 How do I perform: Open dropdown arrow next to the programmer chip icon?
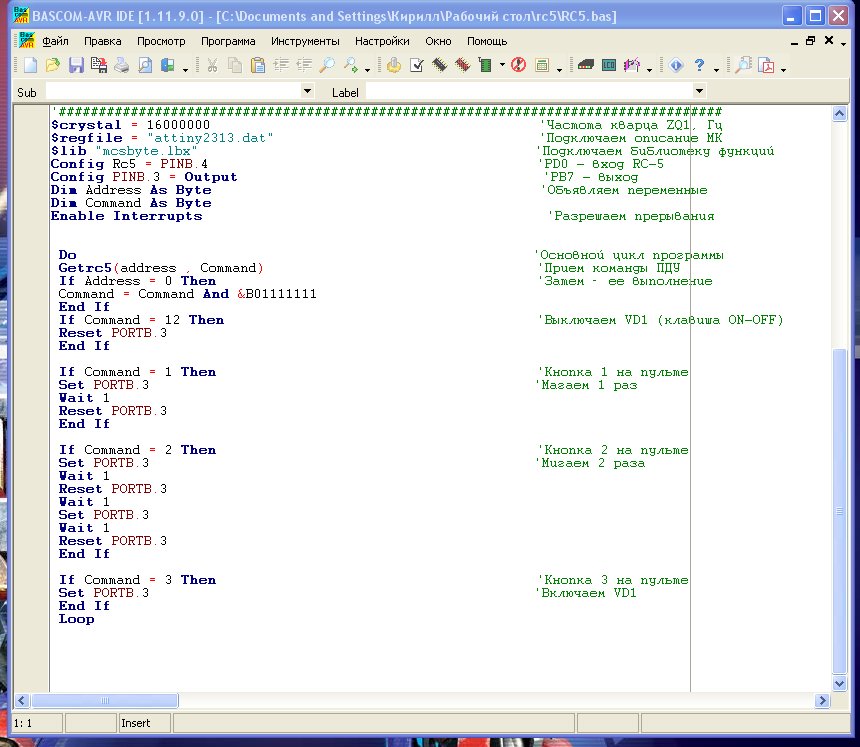(x=502, y=67)
